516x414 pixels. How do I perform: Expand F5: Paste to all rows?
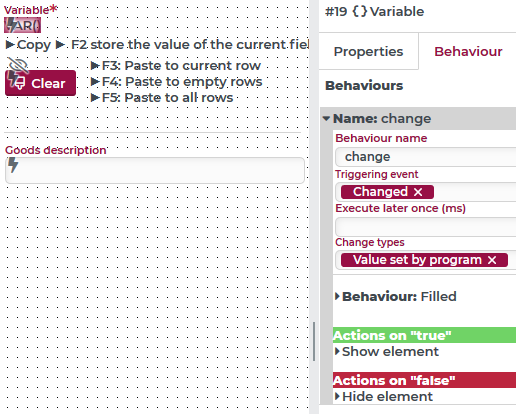(95, 97)
